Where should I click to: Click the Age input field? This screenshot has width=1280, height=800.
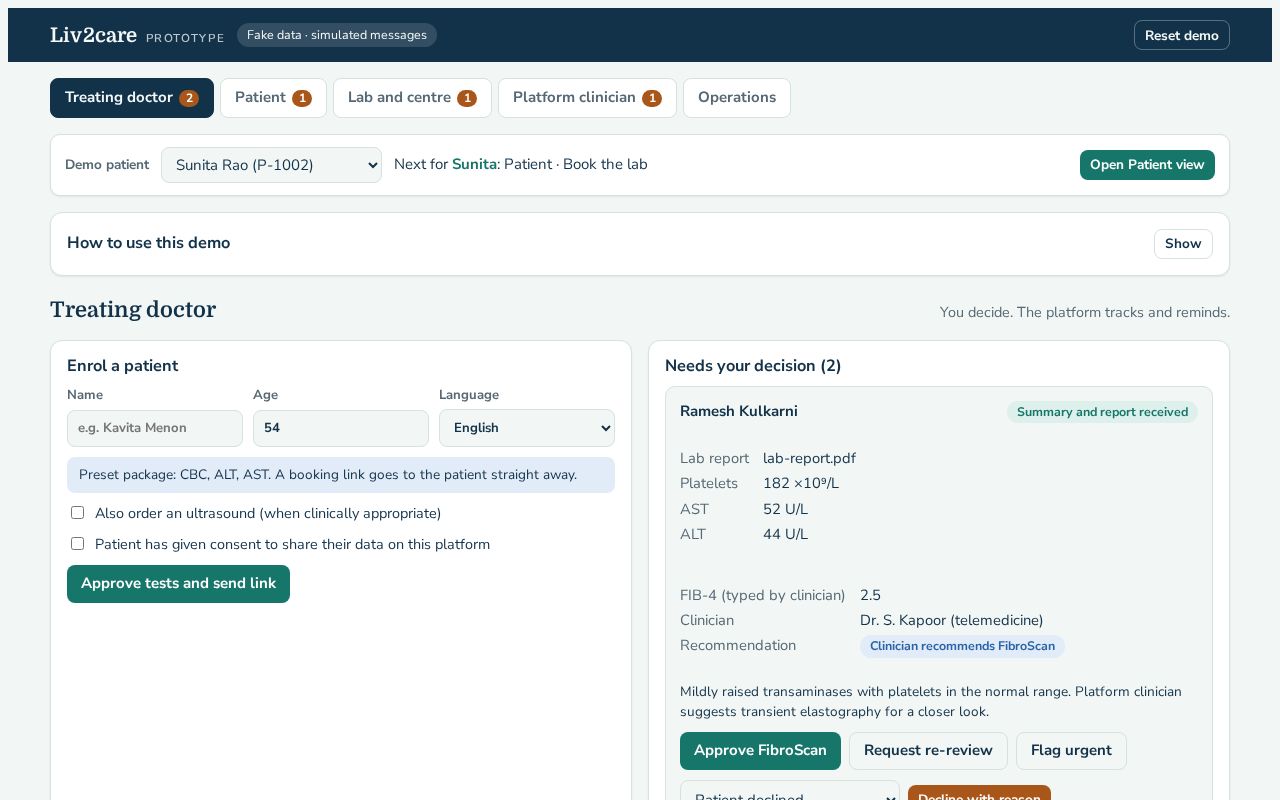(341, 428)
